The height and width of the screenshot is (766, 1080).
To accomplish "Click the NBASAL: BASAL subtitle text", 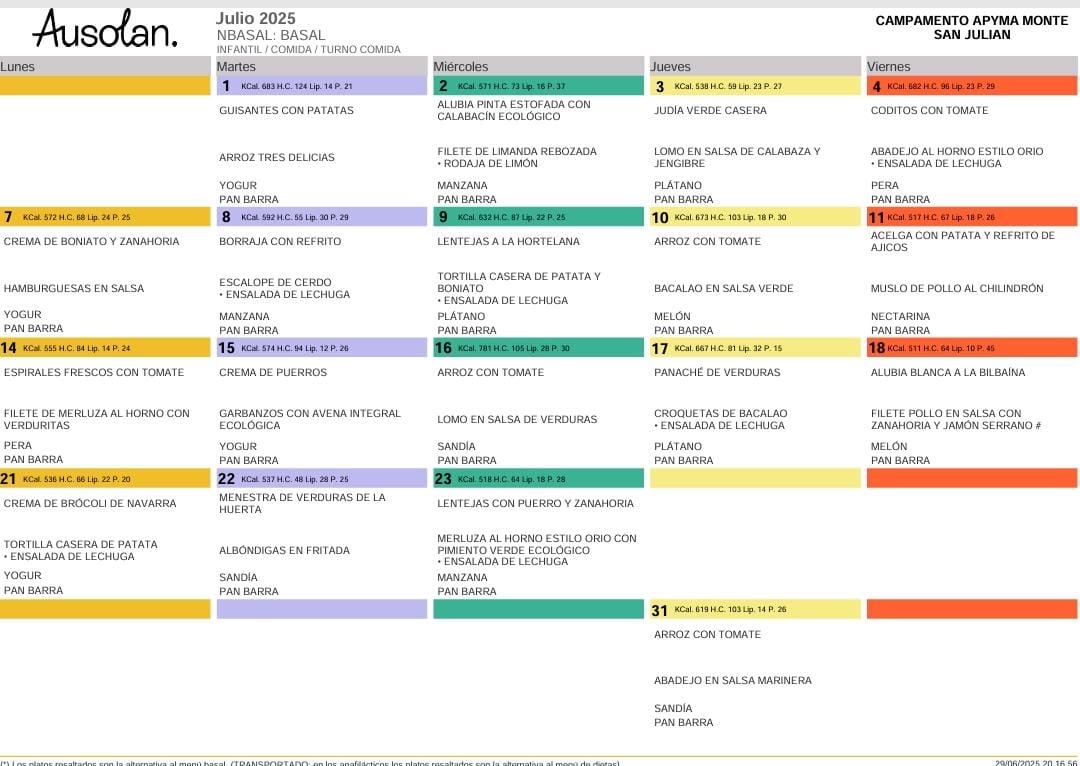I will click(x=271, y=36).
